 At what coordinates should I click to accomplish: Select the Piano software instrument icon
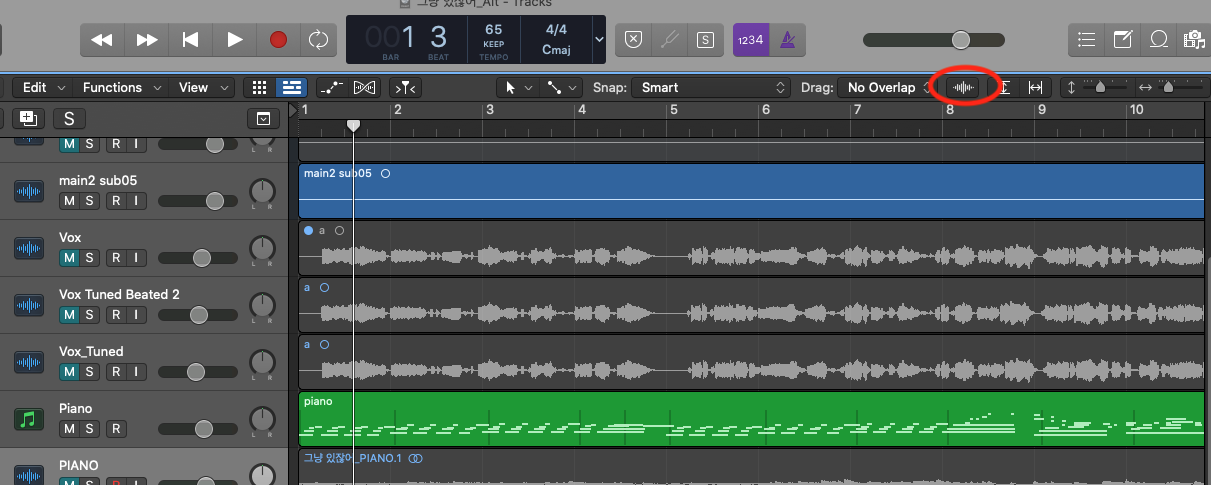[29, 419]
